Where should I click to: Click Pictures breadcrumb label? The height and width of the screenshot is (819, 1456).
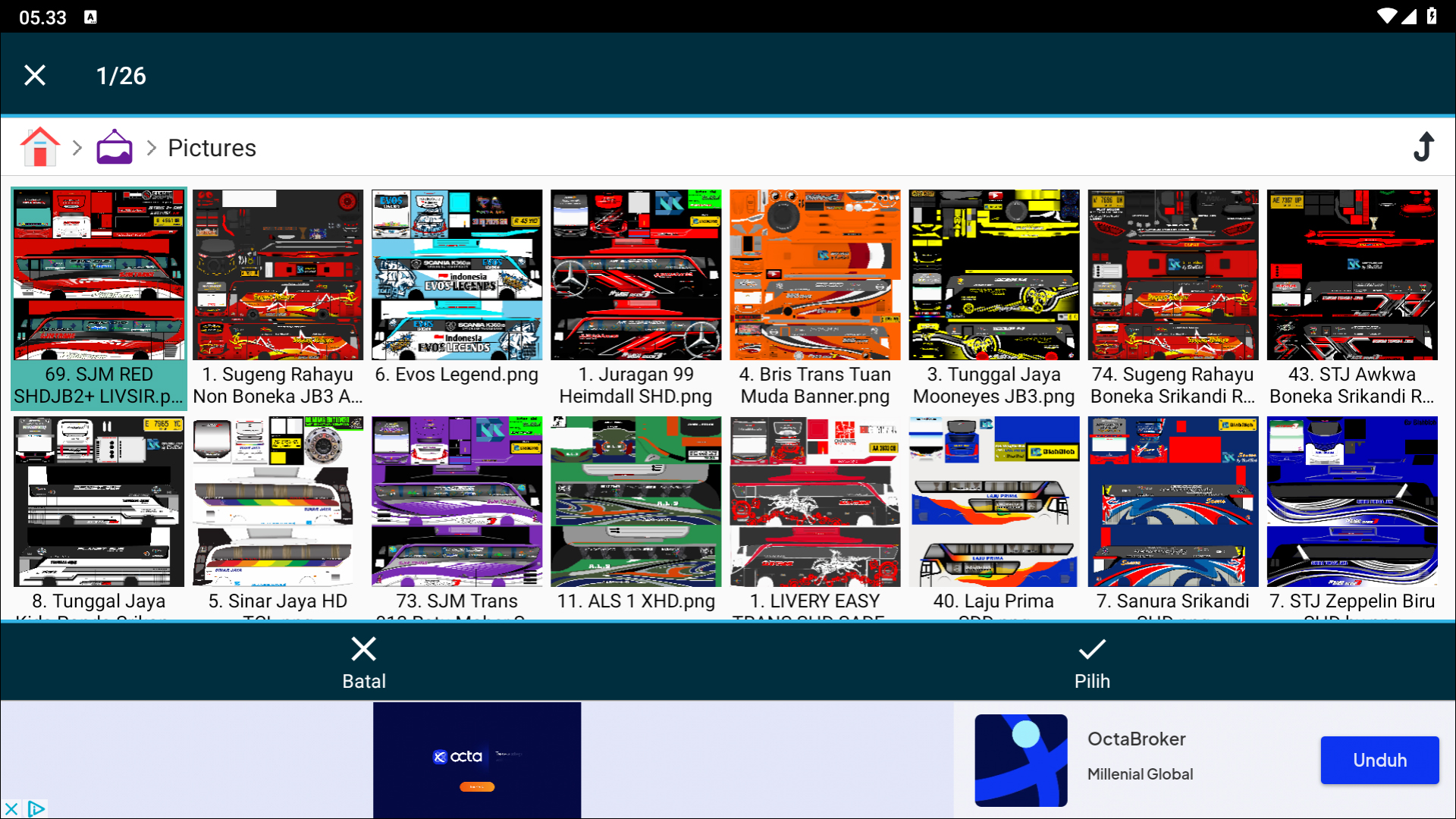click(x=212, y=148)
